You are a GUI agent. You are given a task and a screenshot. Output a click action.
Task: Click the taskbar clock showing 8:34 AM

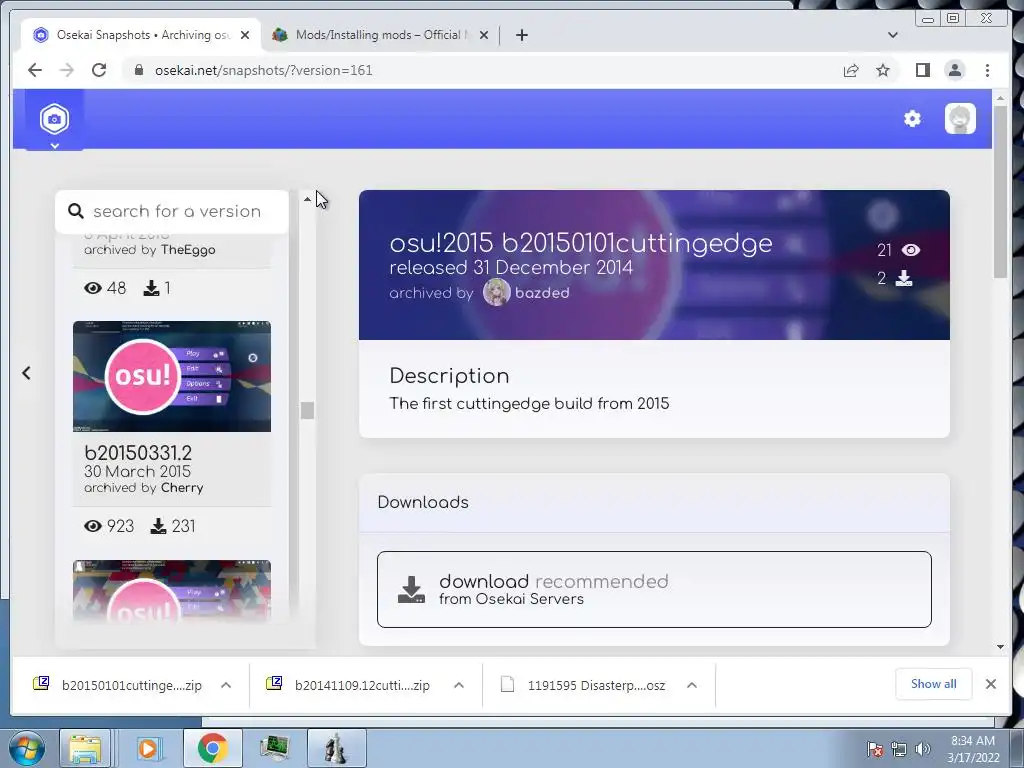tap(973, 749)
